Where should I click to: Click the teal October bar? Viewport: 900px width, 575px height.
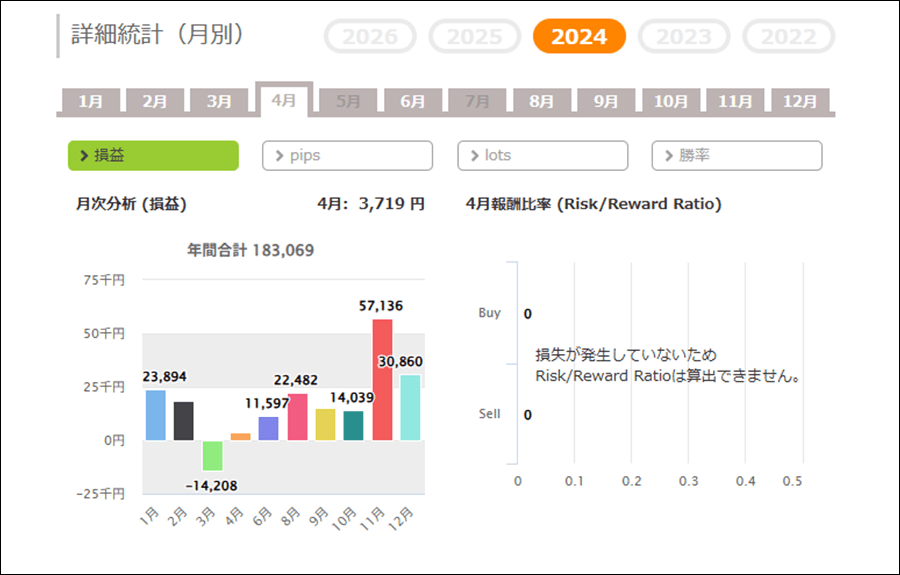click(354, 426)
